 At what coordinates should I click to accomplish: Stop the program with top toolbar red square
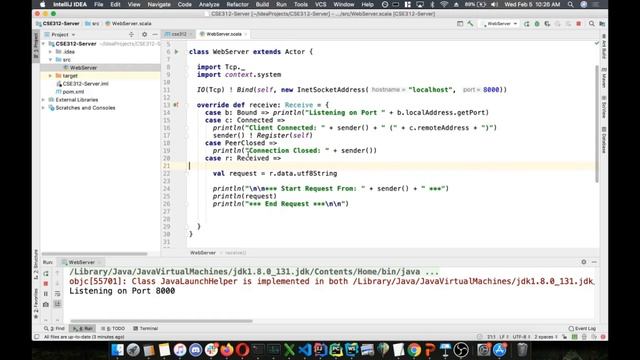pos(579,24)
